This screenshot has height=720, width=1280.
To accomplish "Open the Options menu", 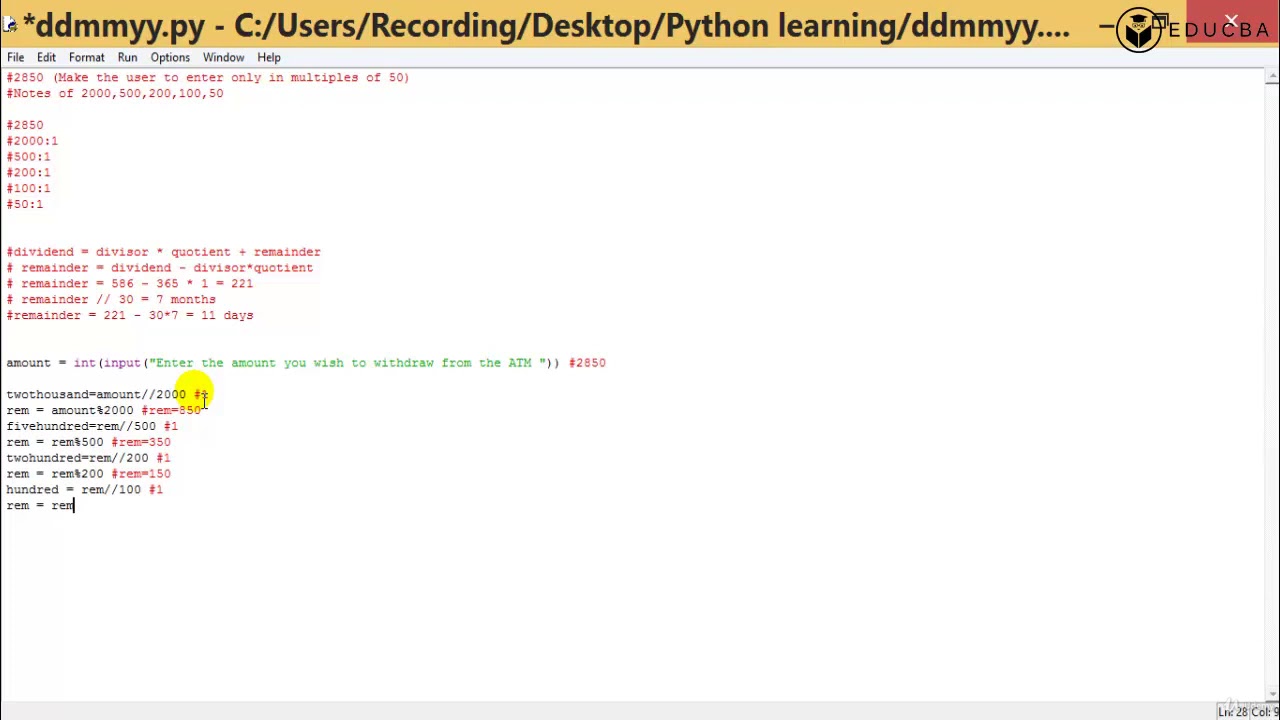I will click(170, 57).
